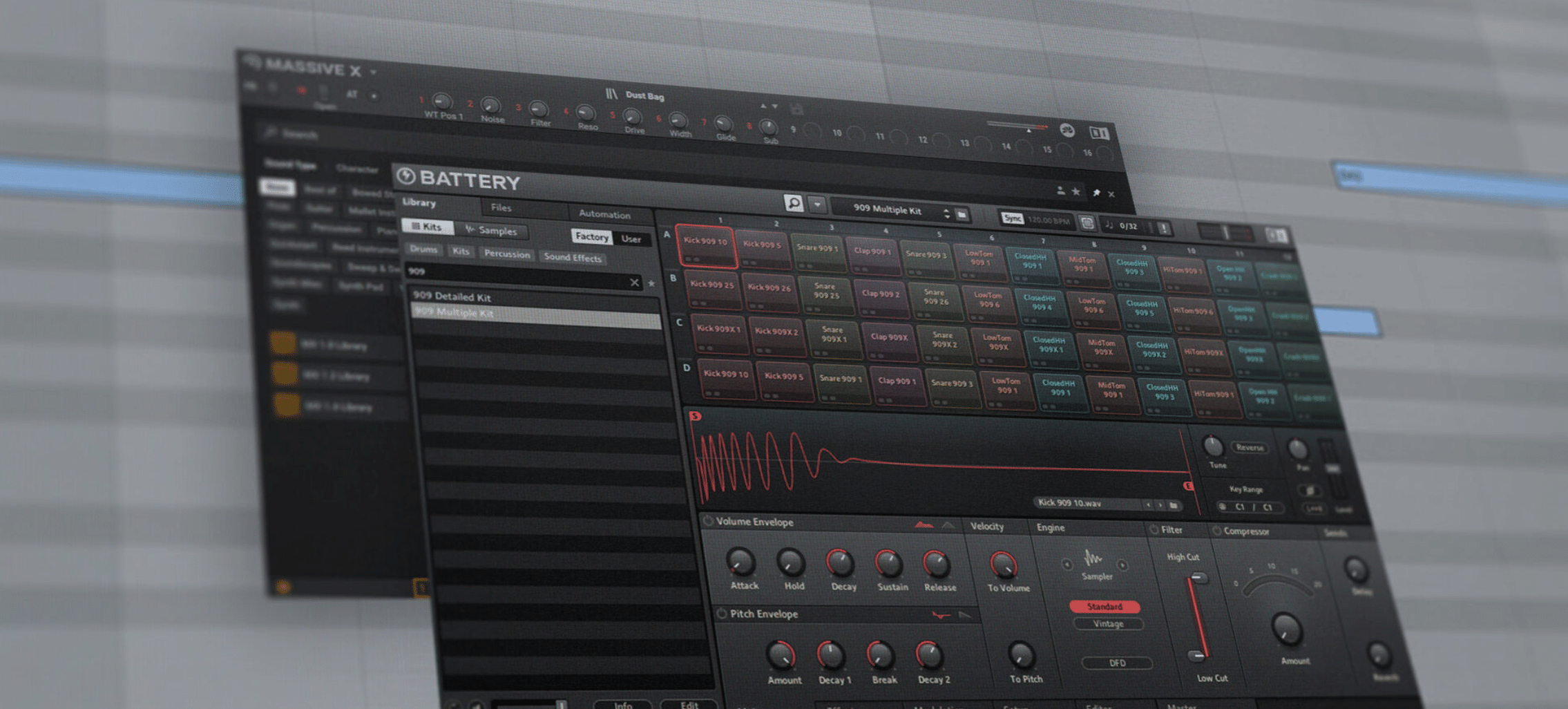Go to the previous sample using left arrow
Viewport: 1568px width, 709px height.
coord(1148,505)
